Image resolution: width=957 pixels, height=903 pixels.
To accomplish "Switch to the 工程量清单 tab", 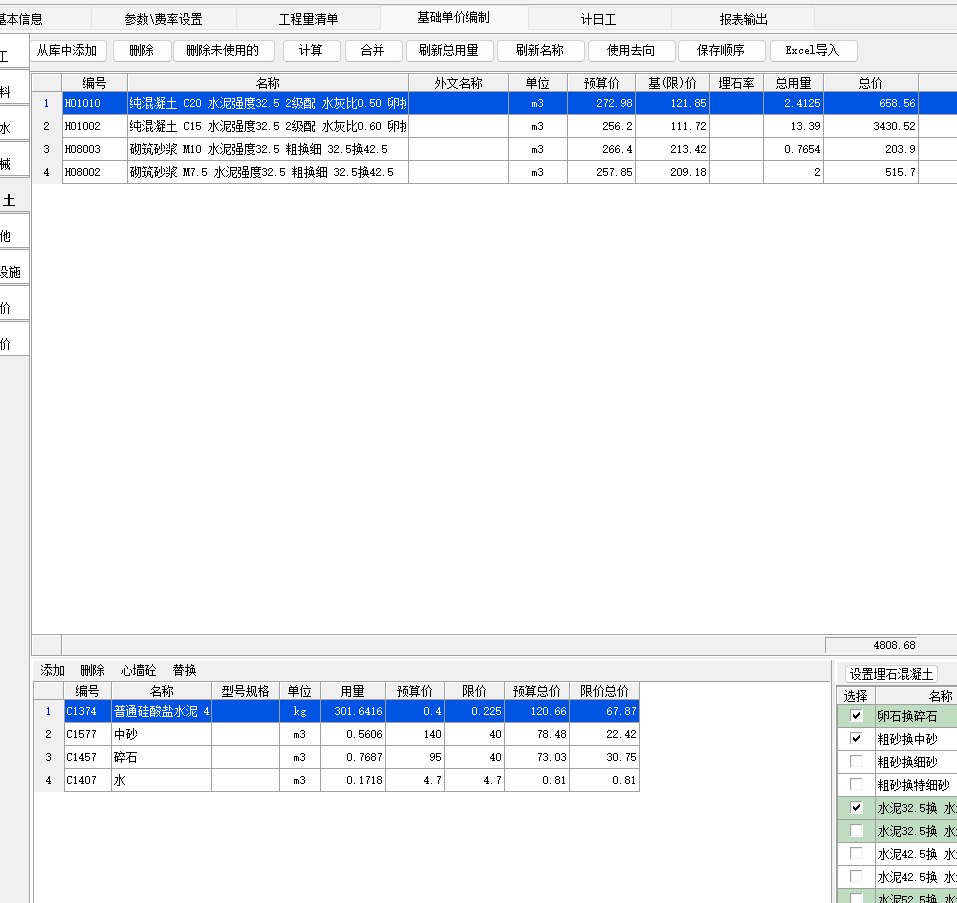I will coord(308,19).
